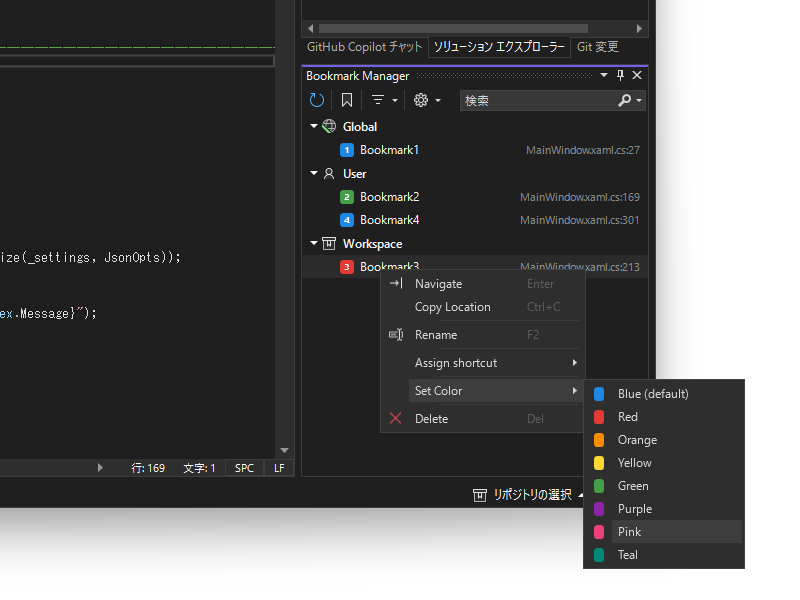Select Navigate in the context menu
Viewport: 800px width, 600px height.
point(440,283)
